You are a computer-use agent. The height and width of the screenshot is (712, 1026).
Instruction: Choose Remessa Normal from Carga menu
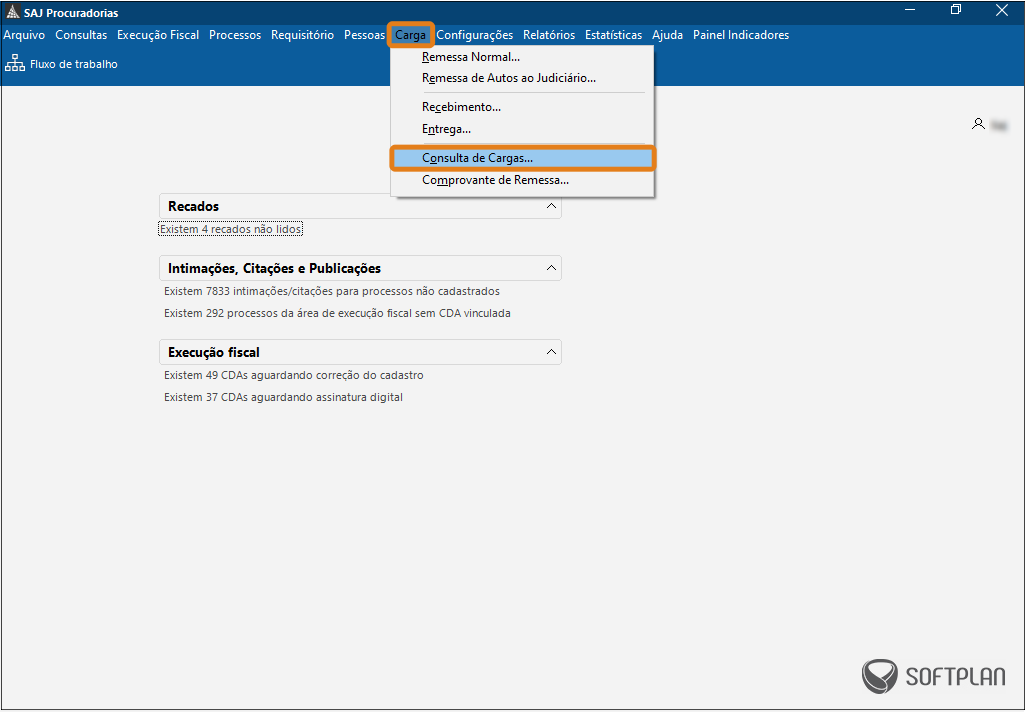470,57
